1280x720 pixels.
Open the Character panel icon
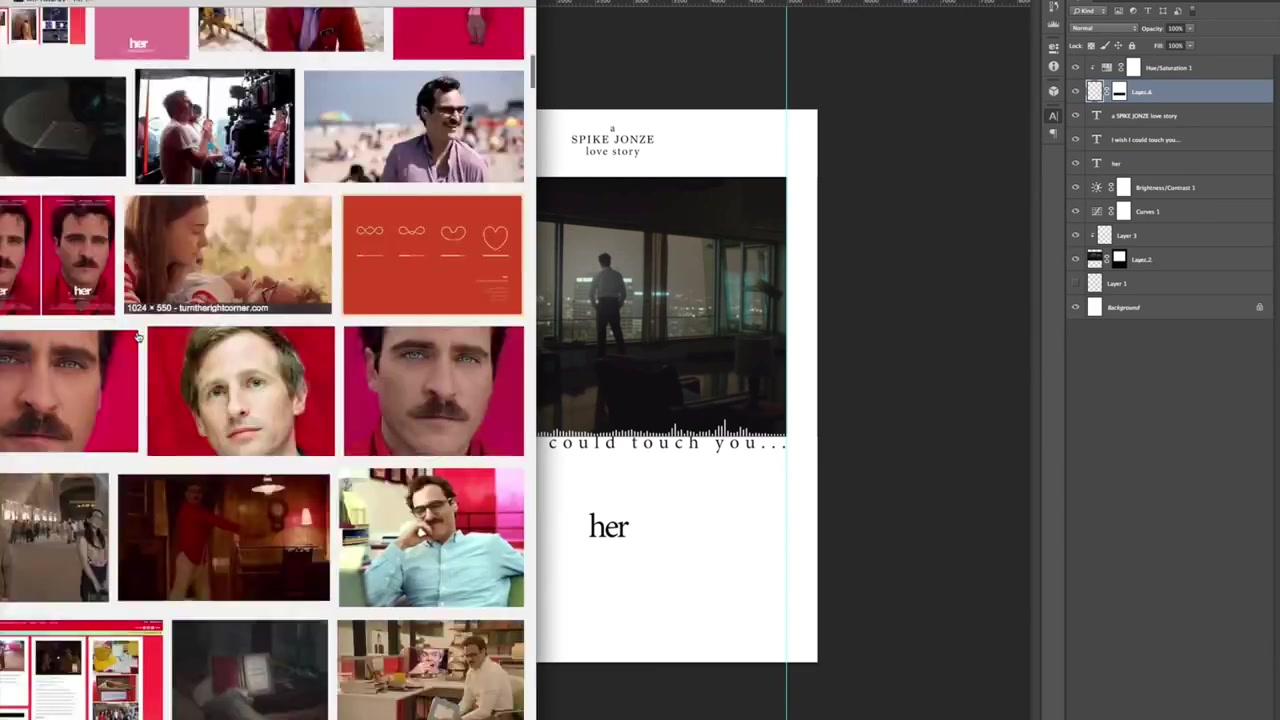pyautogui.click(x=1053, y=116)
